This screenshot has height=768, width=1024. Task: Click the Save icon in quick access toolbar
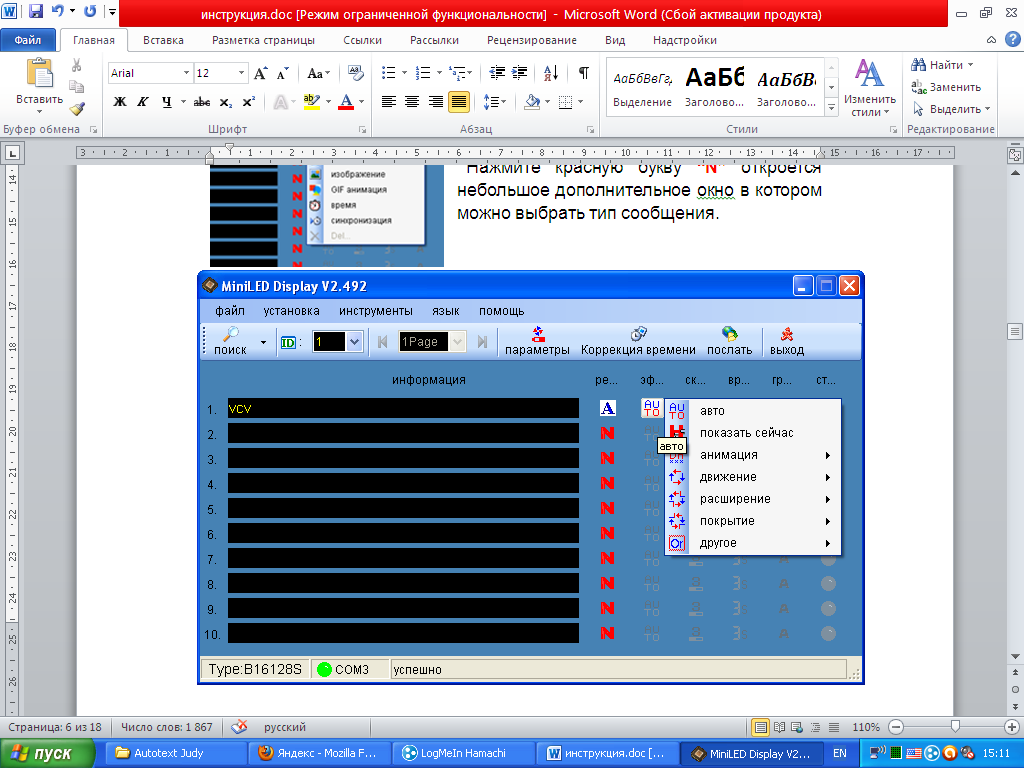click(36, 11)
